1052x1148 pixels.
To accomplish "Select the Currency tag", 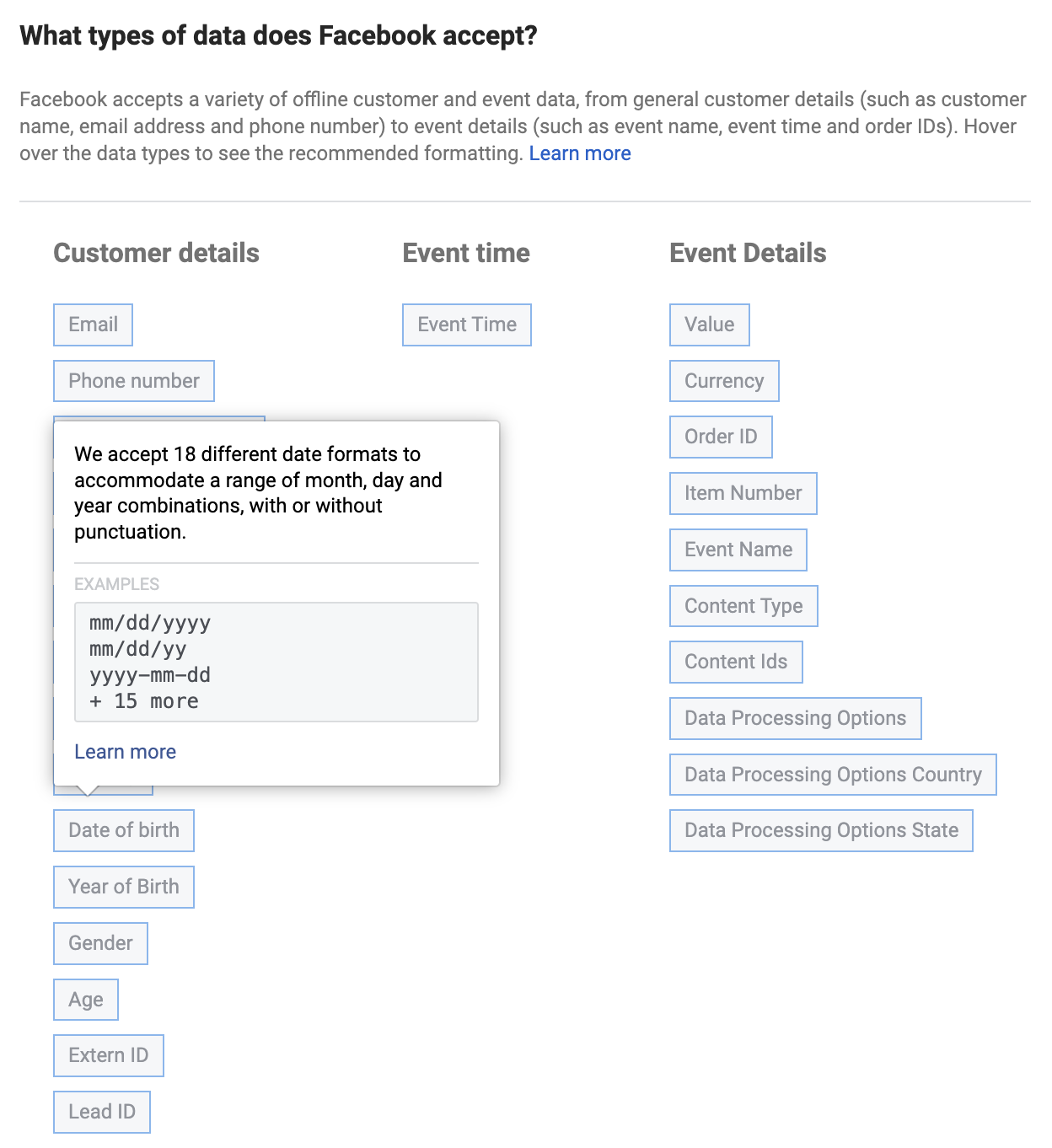I will (x=724, y=381).
